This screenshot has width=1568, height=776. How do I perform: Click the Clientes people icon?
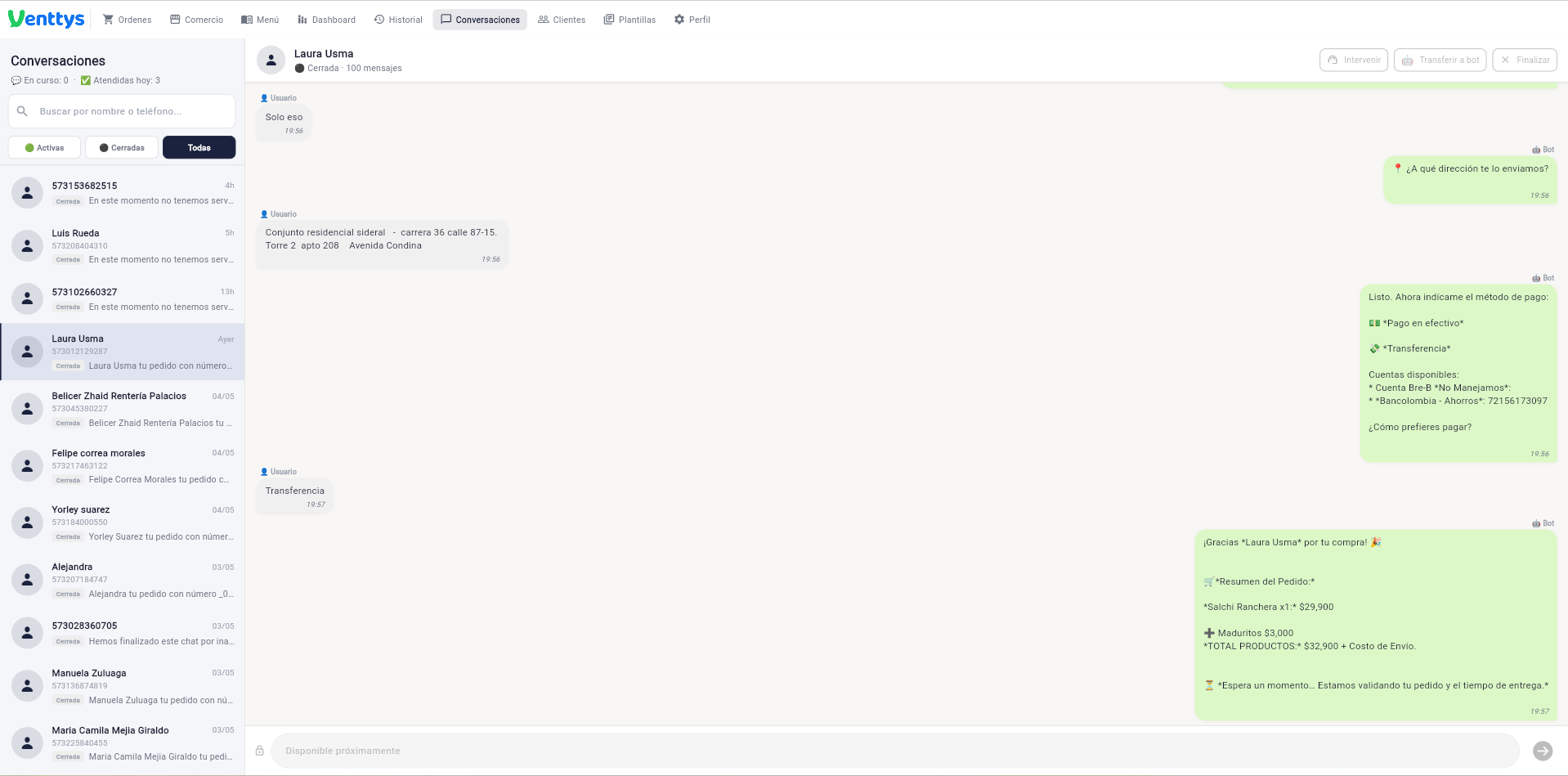[543, 20]
